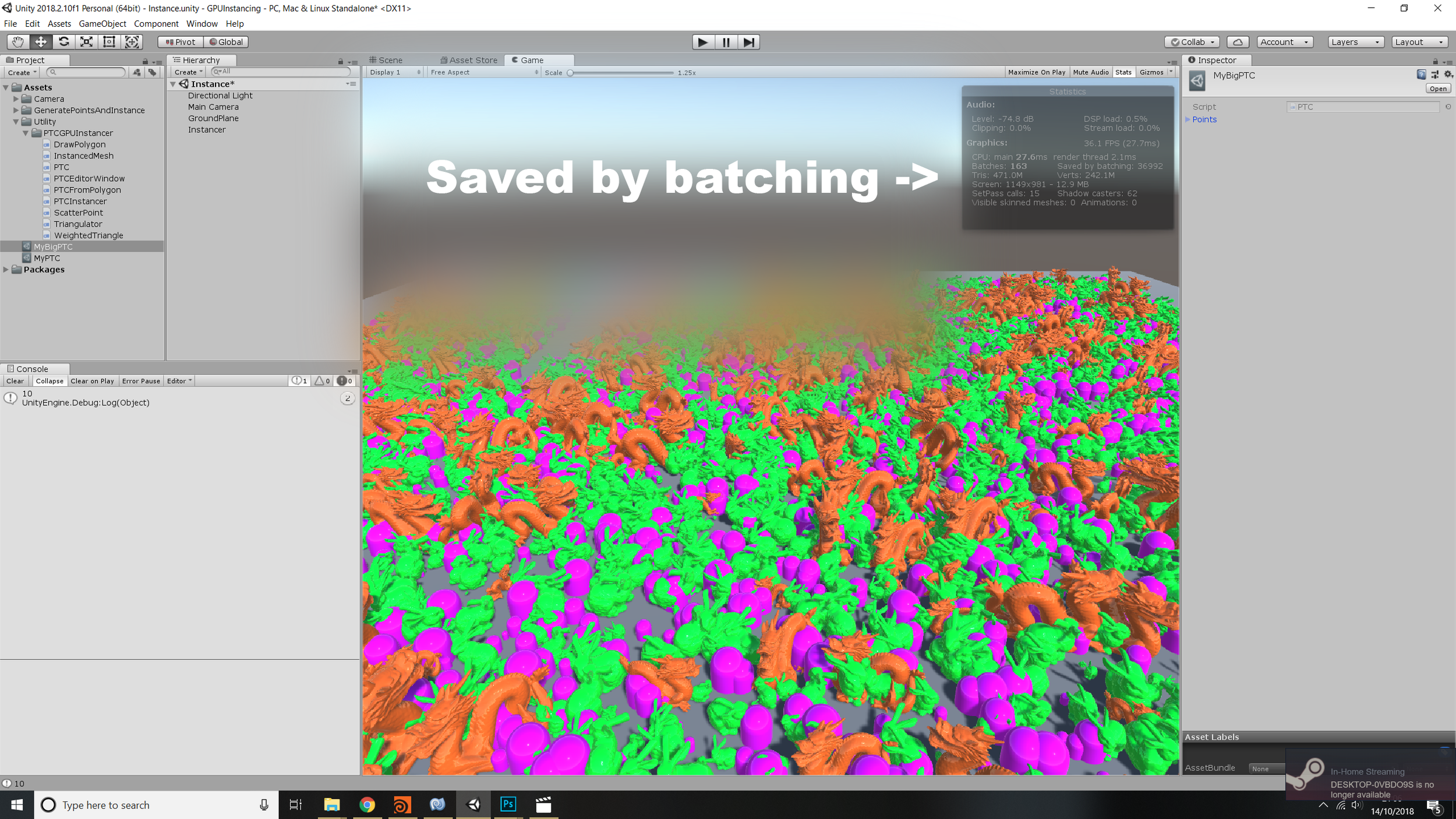Open Inspector component settings gear
The width and height of the screenshot is (1456, 819).
[1448, 75]
